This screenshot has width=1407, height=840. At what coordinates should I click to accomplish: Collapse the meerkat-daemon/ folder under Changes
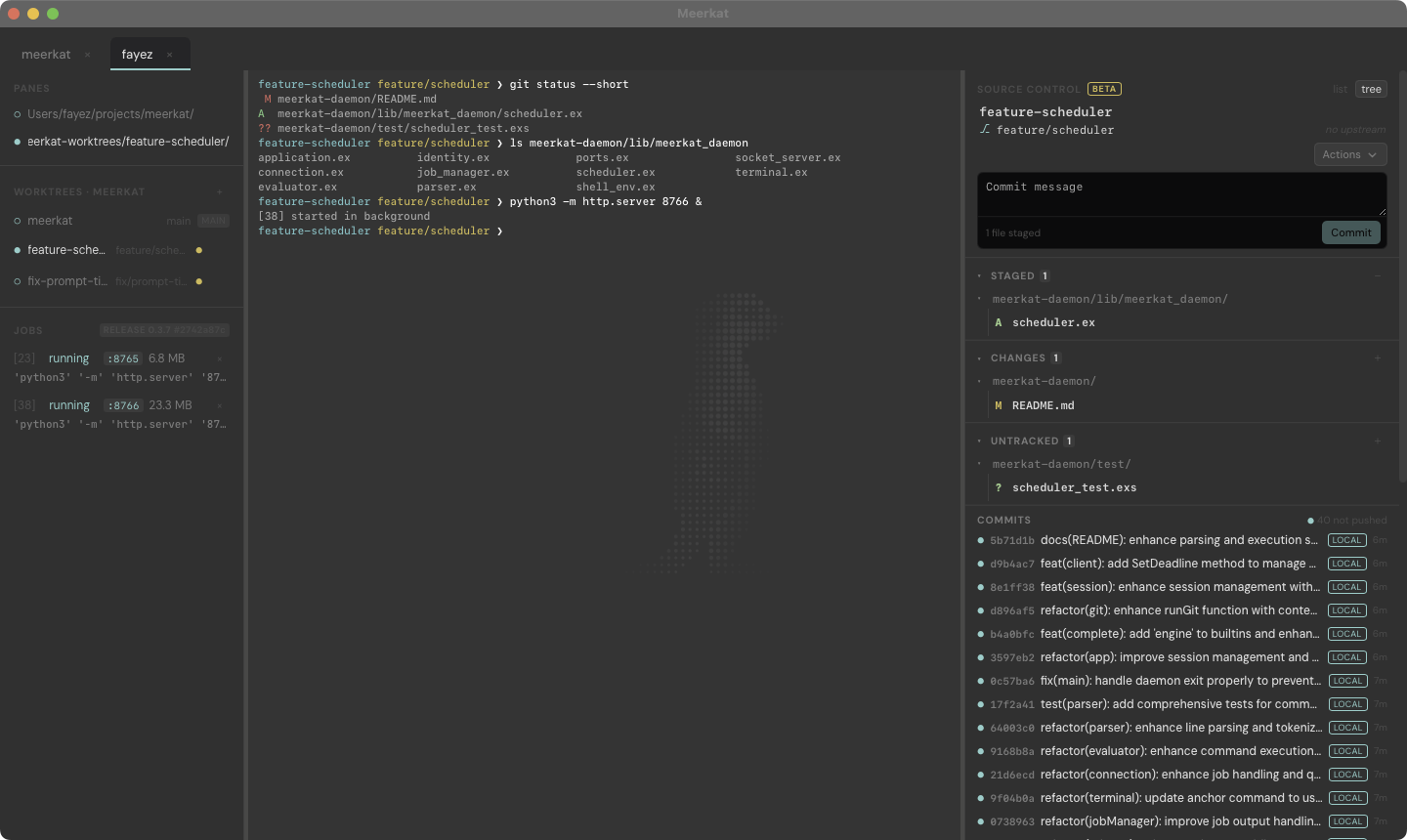pyautogui.click(x=980, y=382)
